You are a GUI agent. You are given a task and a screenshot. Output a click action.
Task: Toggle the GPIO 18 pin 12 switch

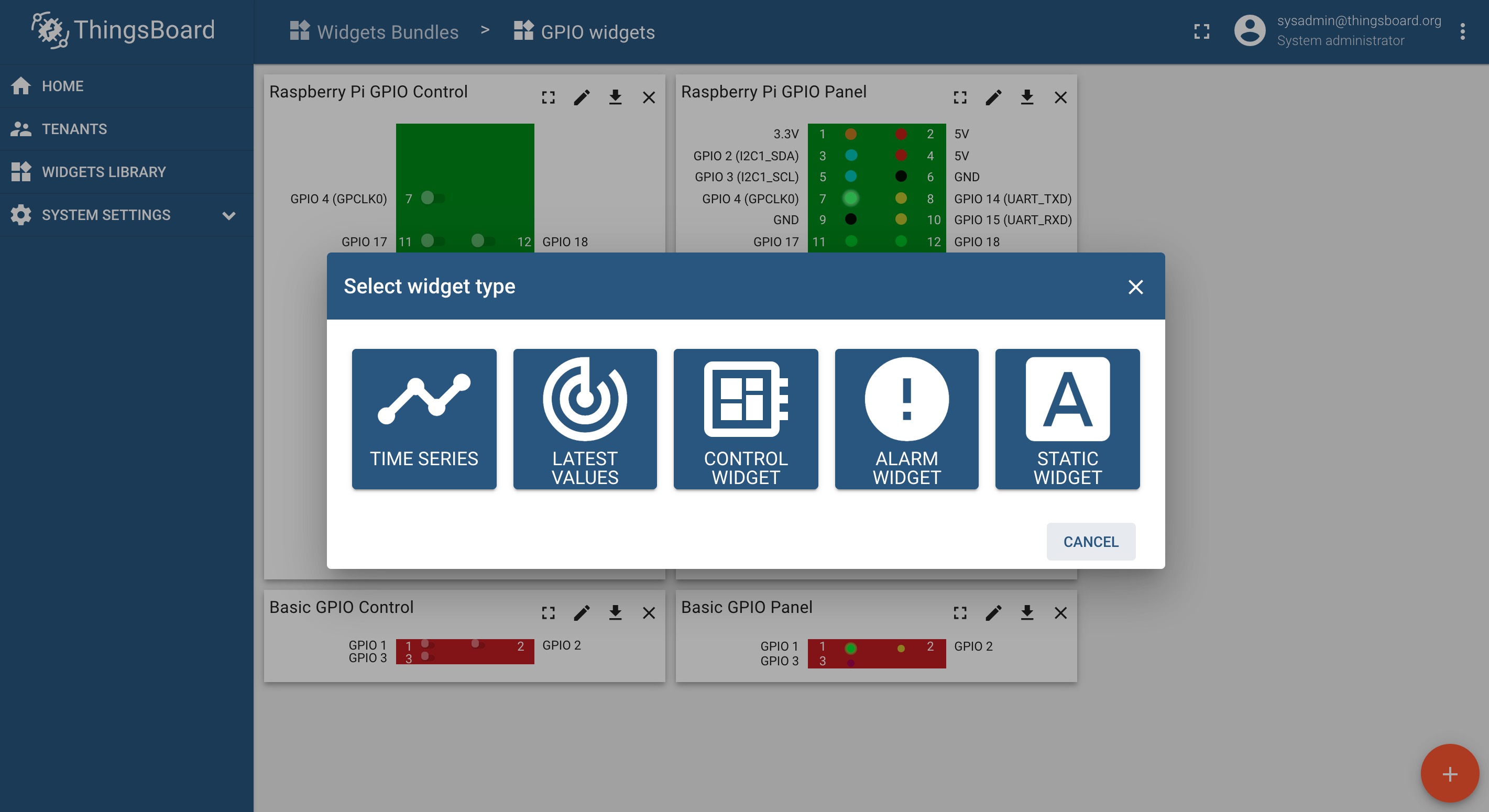click(x=483, y=241)
